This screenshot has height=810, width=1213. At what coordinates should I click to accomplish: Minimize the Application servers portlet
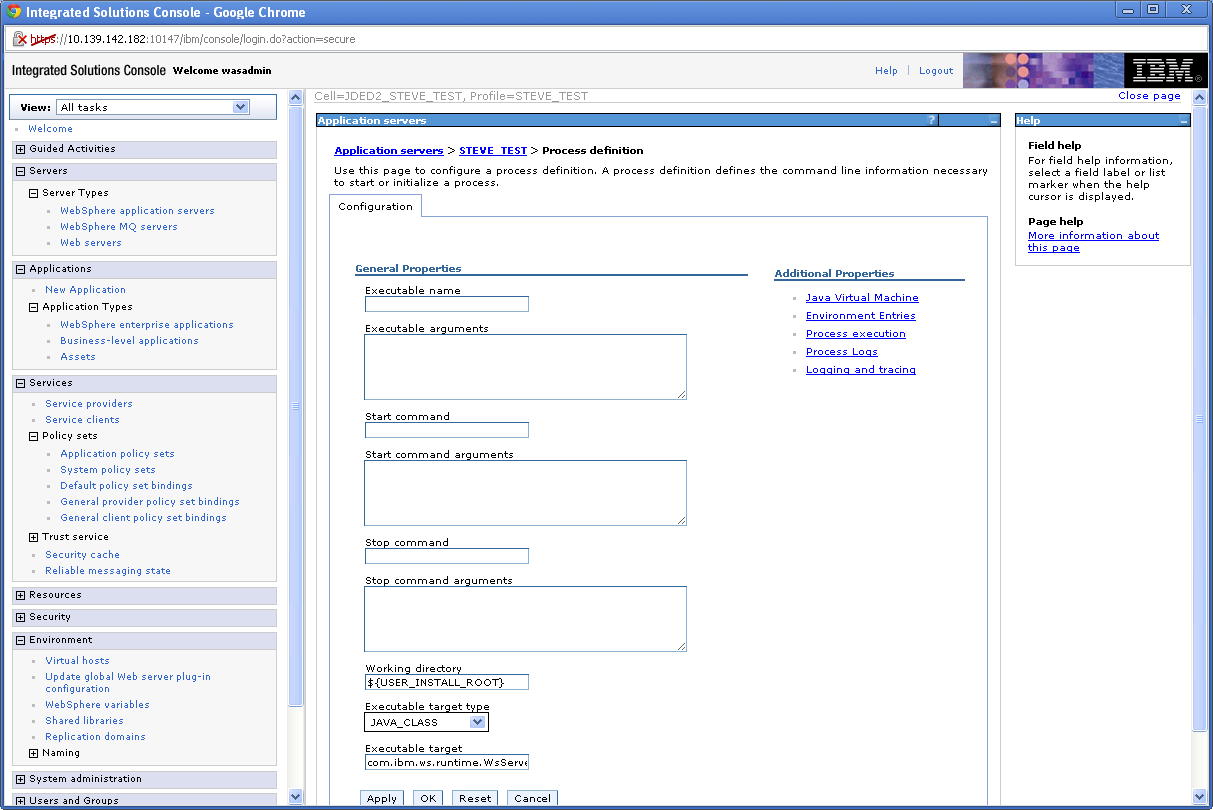pyautogui.click(x=993, y=120)
